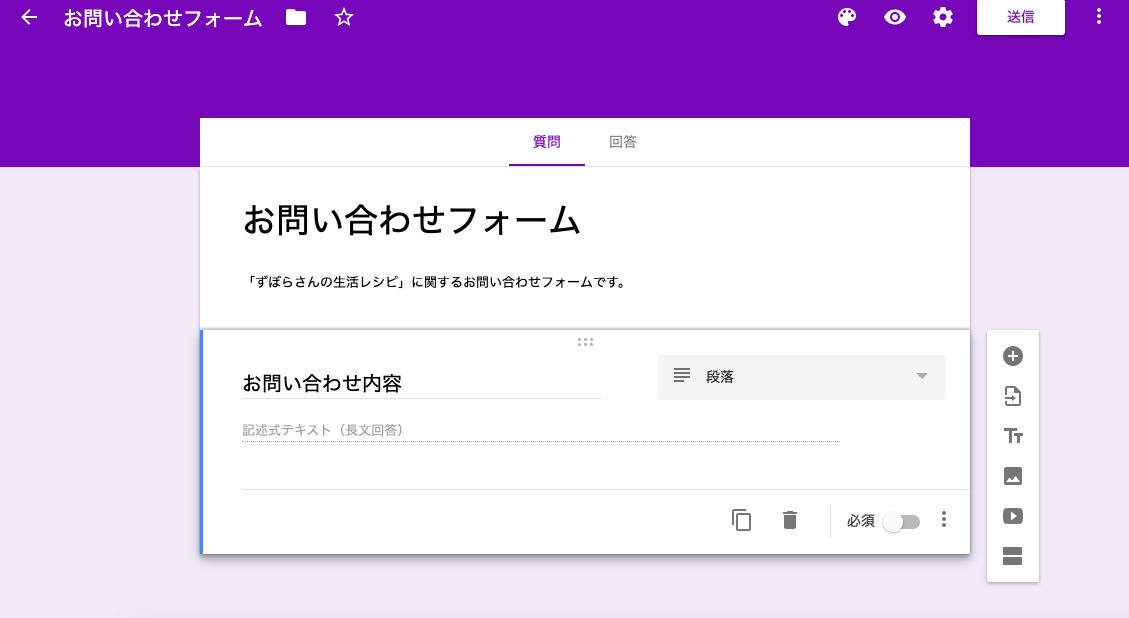Edit the question title お問い合わせ内容
Viewport: 1129px width, 618px height.
(421, 383)
